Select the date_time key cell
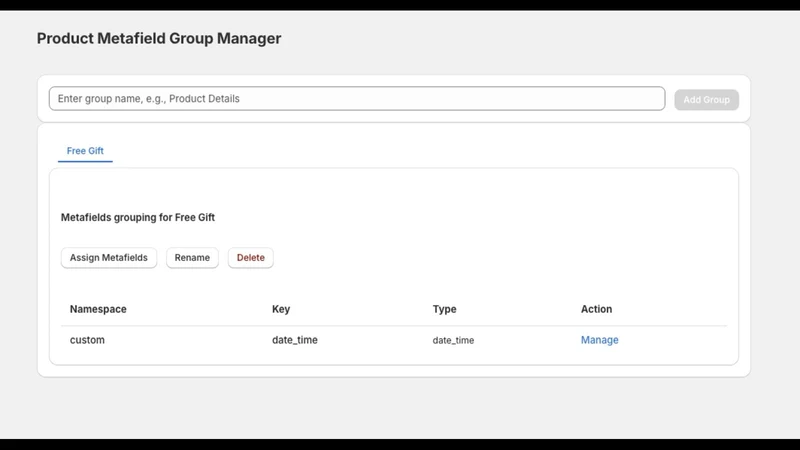Viewport: 800px width, 450px height. 295,340
